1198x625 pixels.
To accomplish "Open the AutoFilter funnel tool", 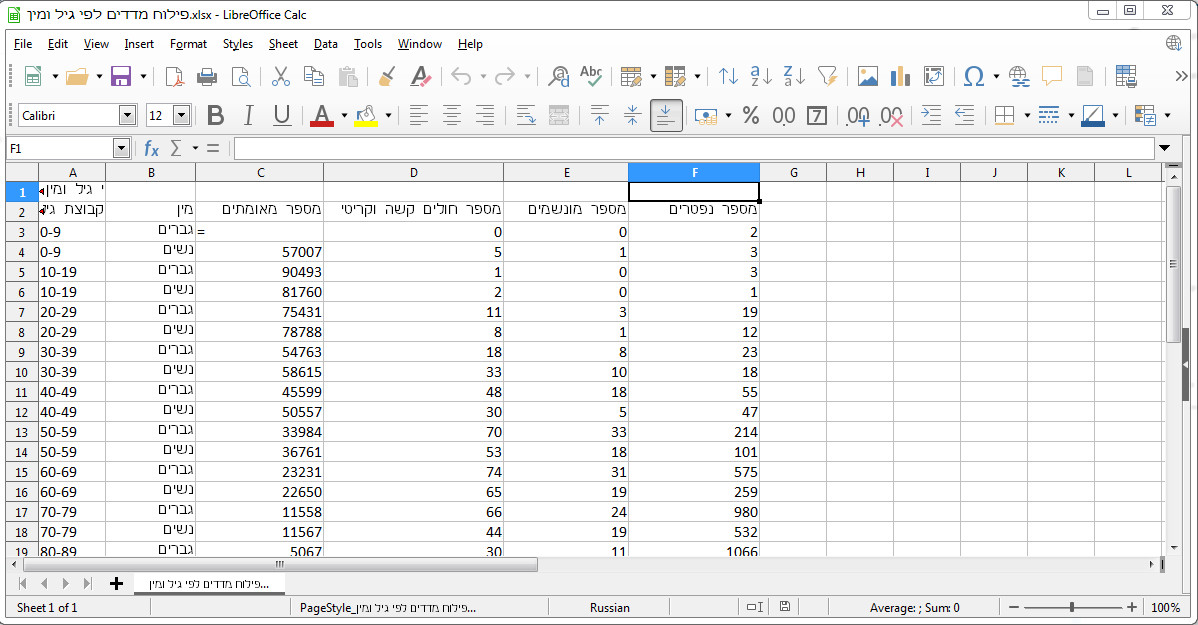I will click(827, 76).
